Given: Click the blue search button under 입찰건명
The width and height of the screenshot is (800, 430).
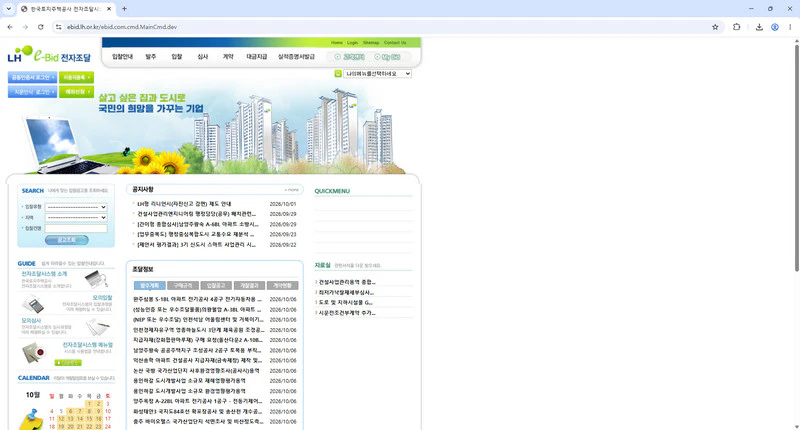Looking at the screenshot, I should [66, 240].
